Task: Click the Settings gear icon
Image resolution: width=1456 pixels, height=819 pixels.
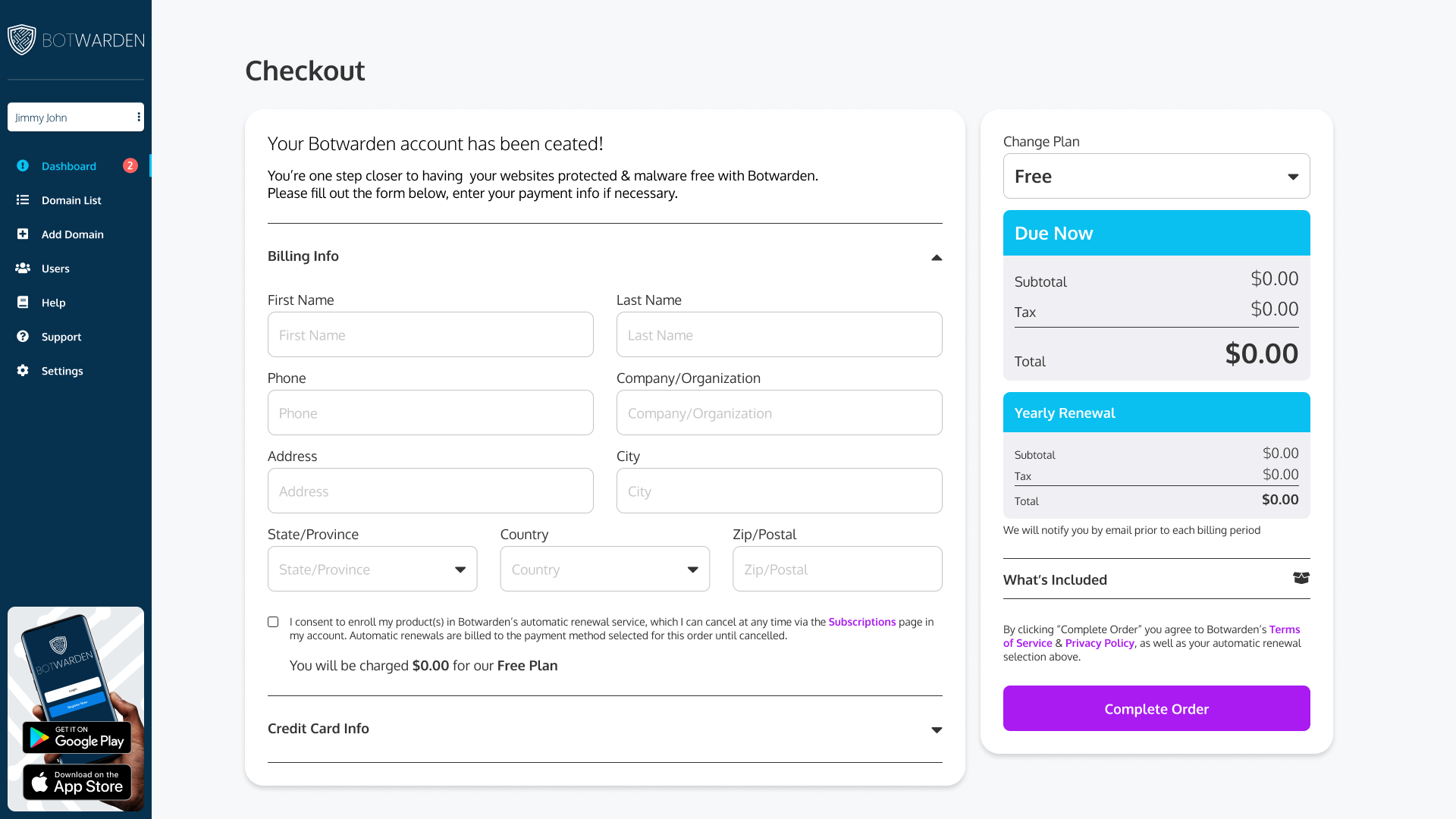Action: 23,371
